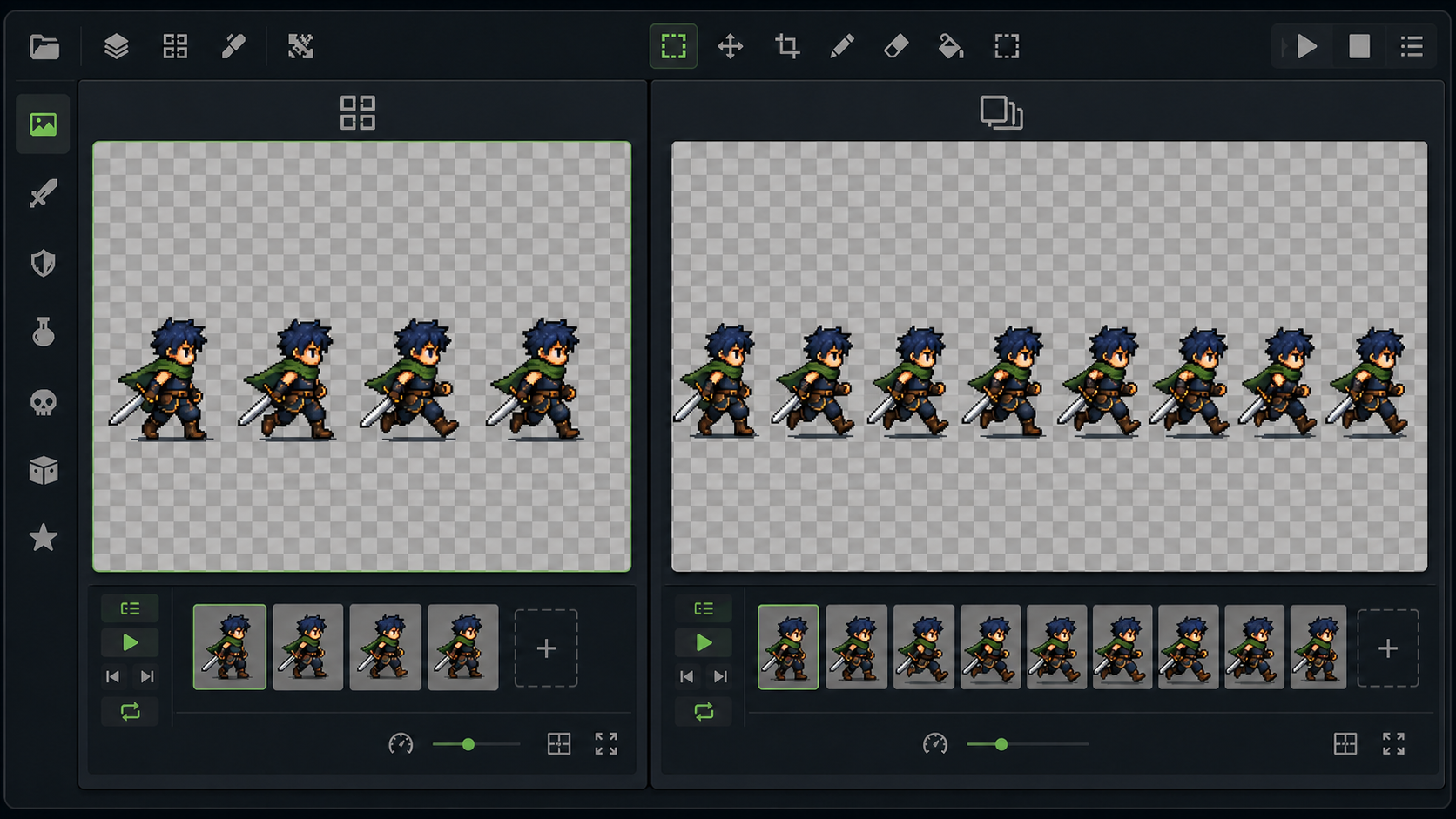The width and height of the screenshot is (1456, 819).
Task: Toggle grid overlay in left panel
Action: 559,744
